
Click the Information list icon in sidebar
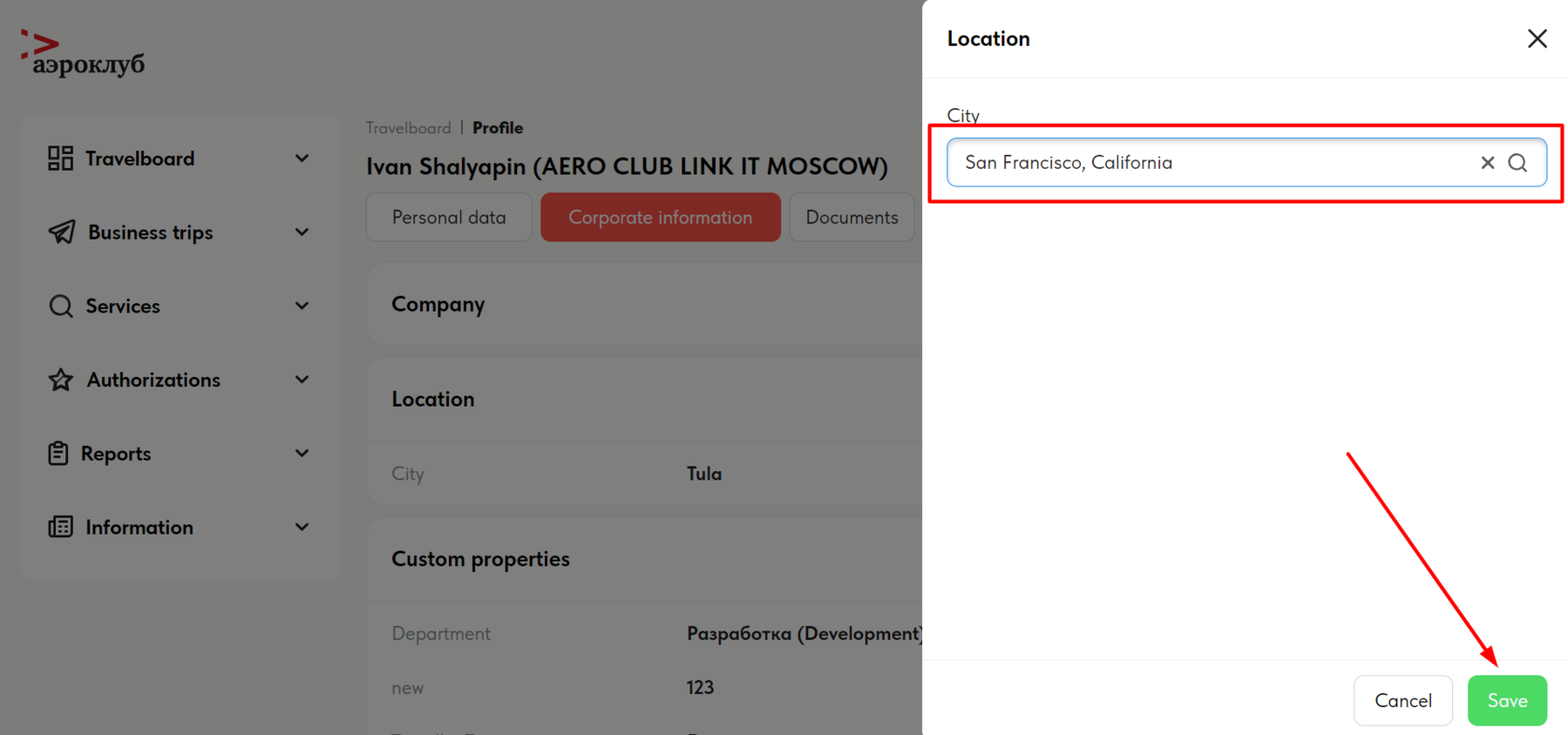61,527
